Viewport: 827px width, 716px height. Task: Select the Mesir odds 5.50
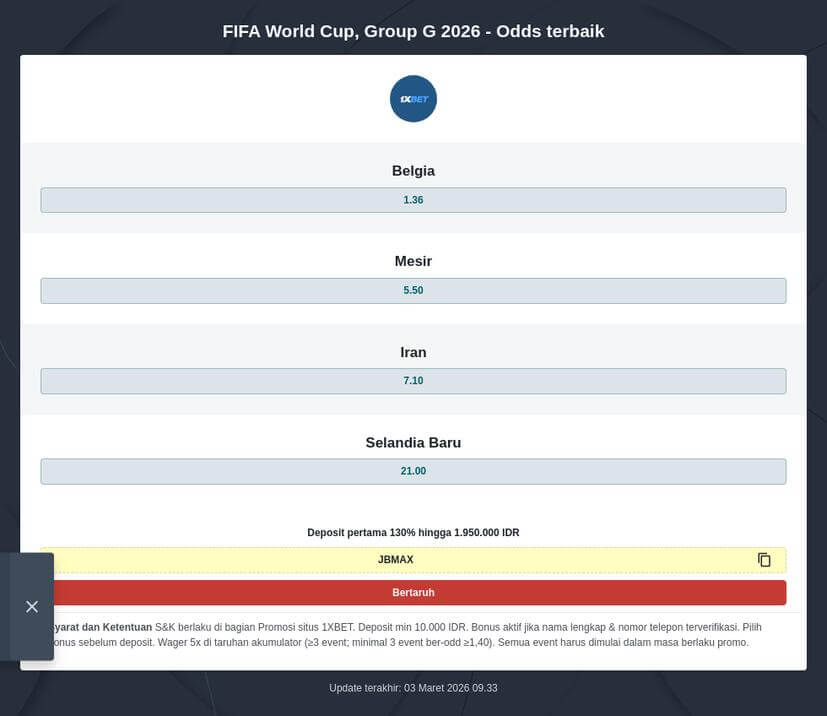[x=413, y=289]
